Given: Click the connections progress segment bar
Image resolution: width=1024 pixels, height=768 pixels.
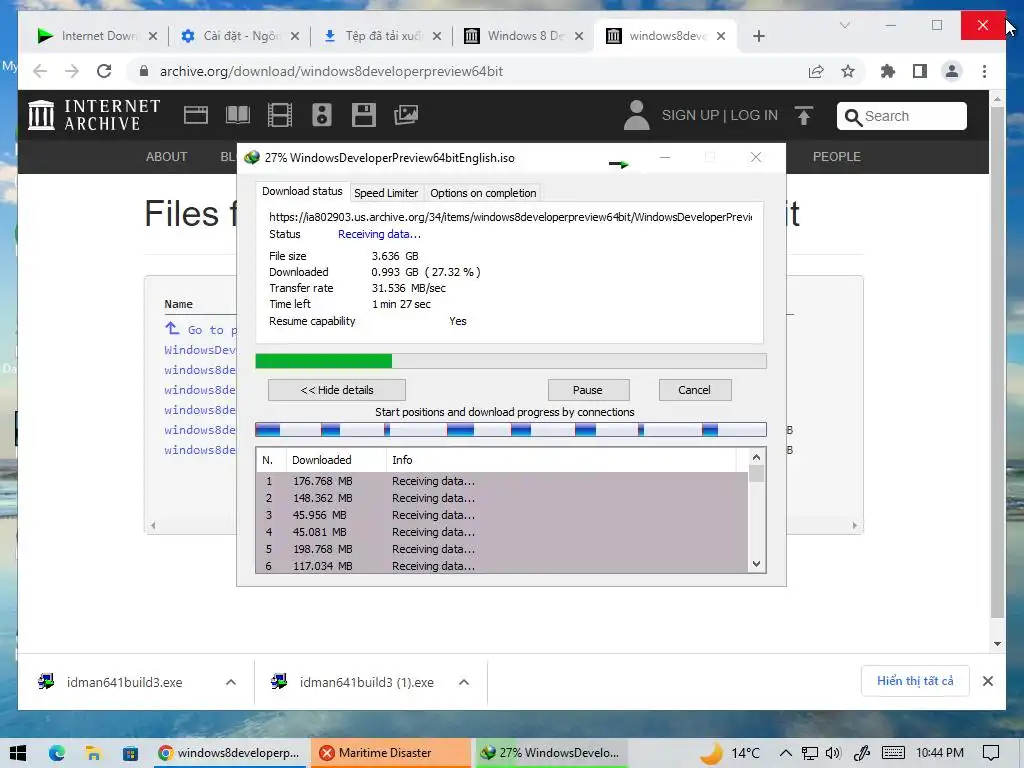Looking at the screenshot, I should tap(511, 430).
